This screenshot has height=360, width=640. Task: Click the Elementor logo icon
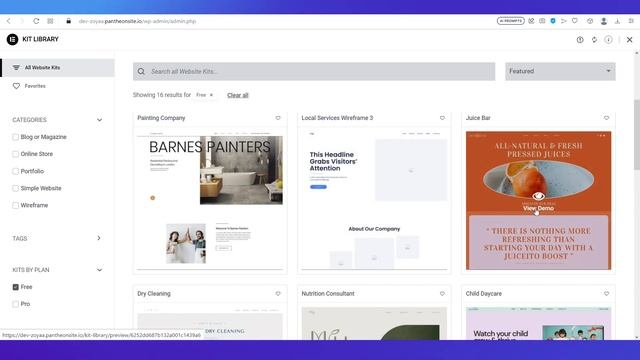pos(12,40)
